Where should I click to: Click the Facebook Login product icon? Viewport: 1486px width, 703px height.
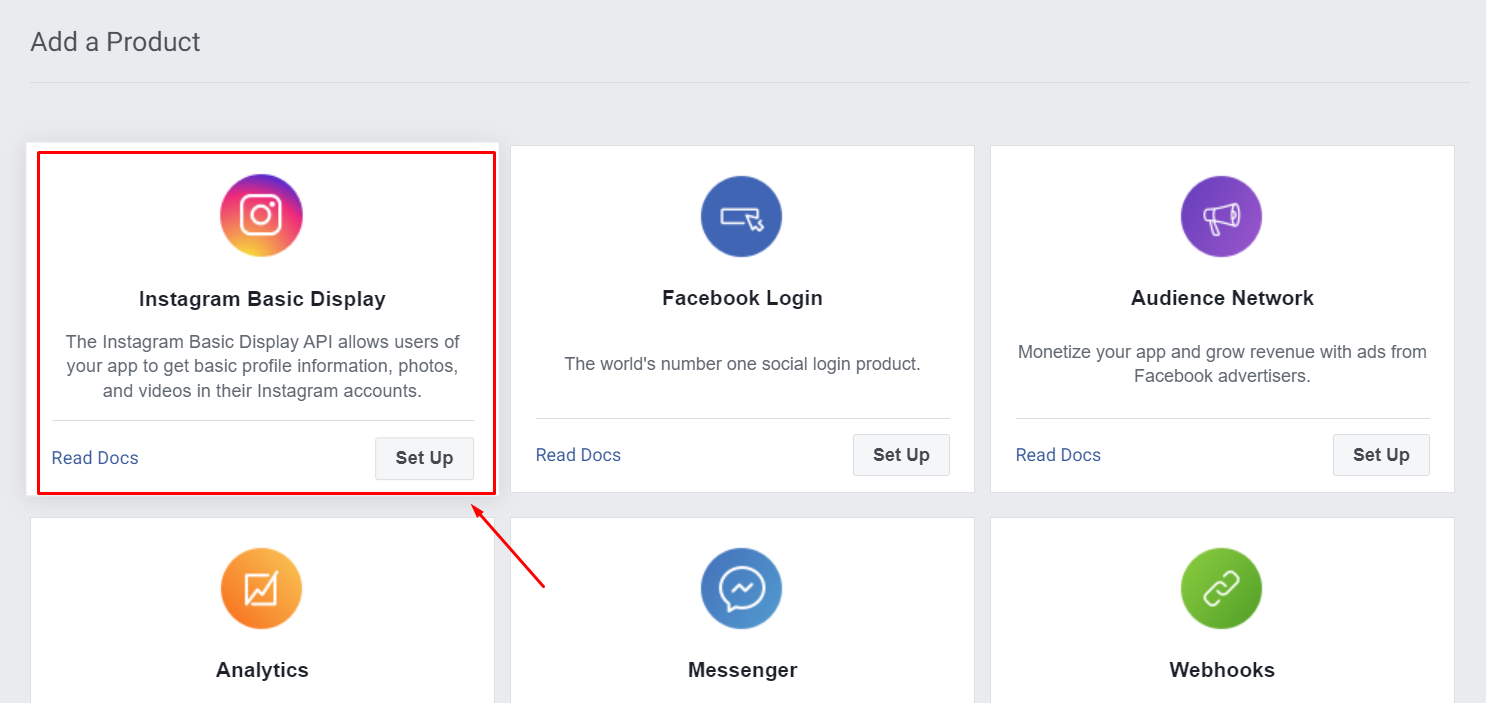[x=741, y=217]
